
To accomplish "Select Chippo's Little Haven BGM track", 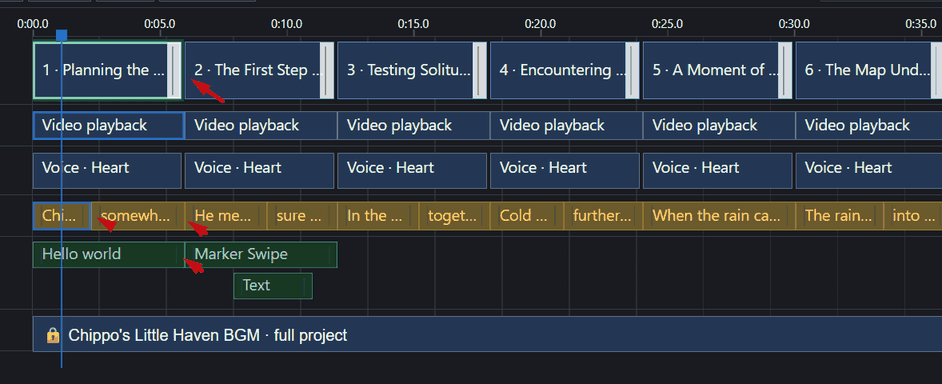I will coord(487,334).
